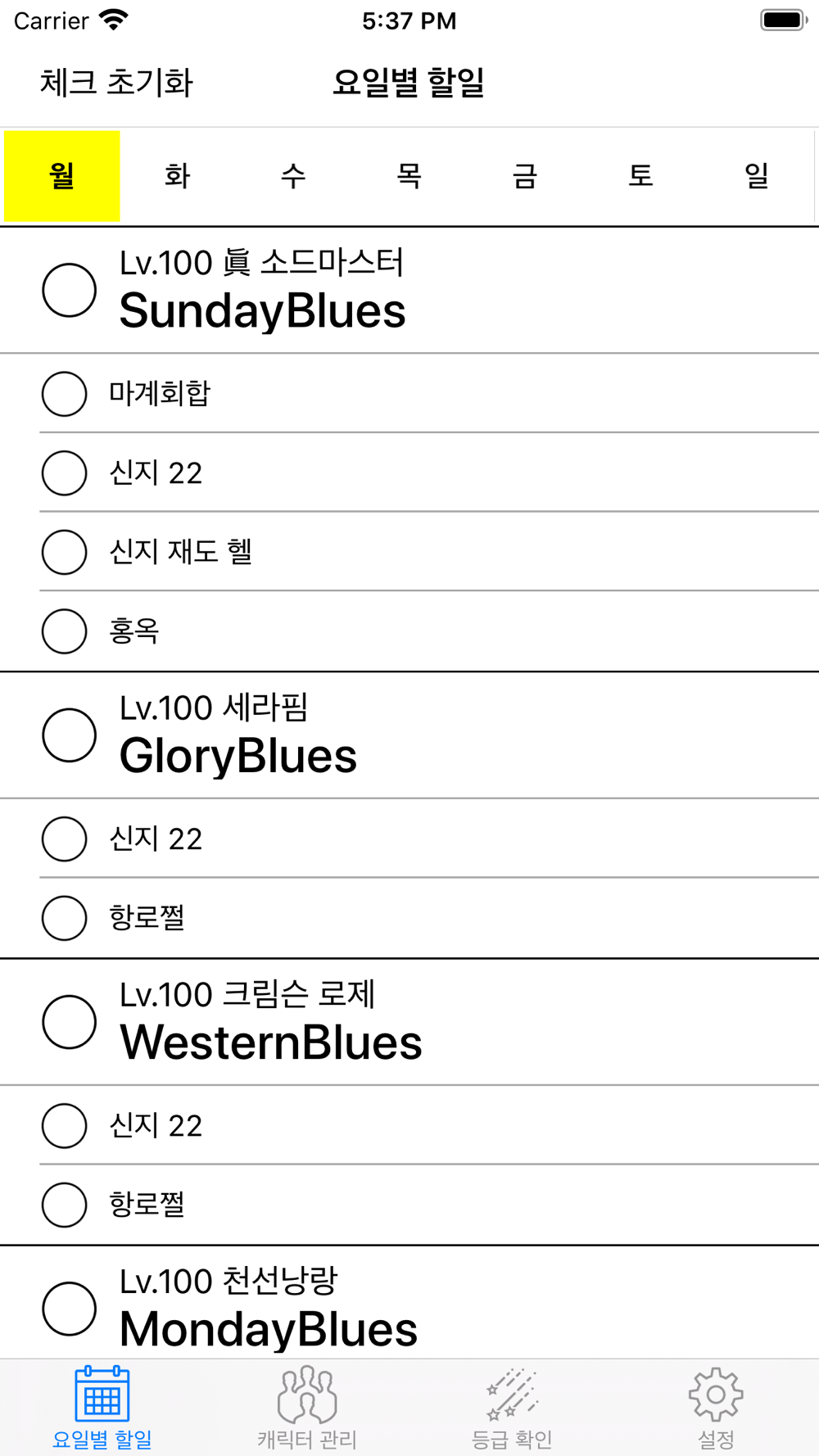Screen dimensions: 819x1456
Task: Check the SundayBlues character circle
Action: [70, 290]
